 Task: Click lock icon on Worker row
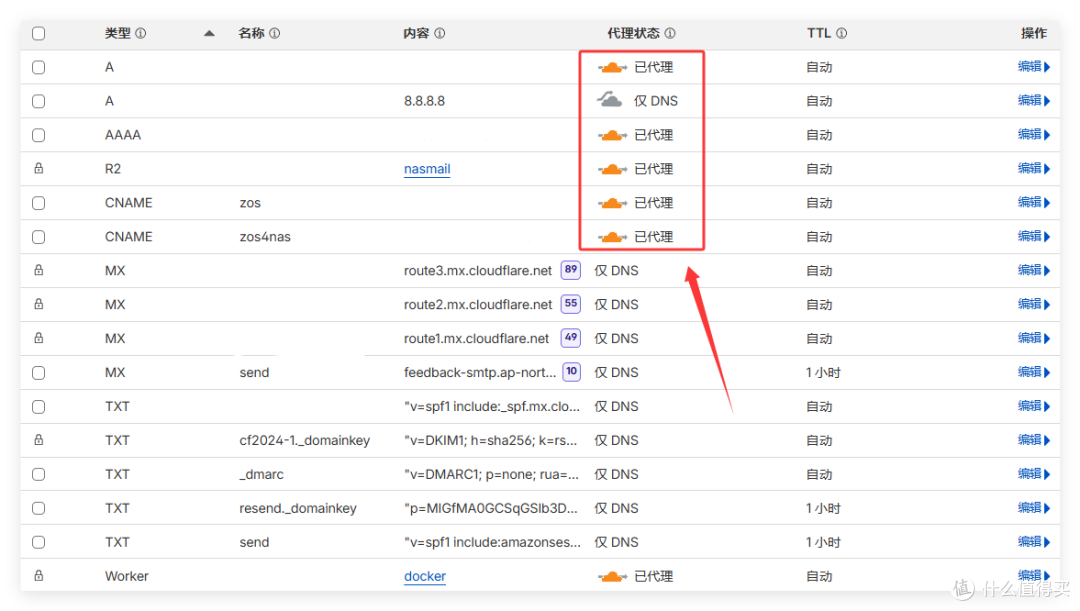click(39, 575)
